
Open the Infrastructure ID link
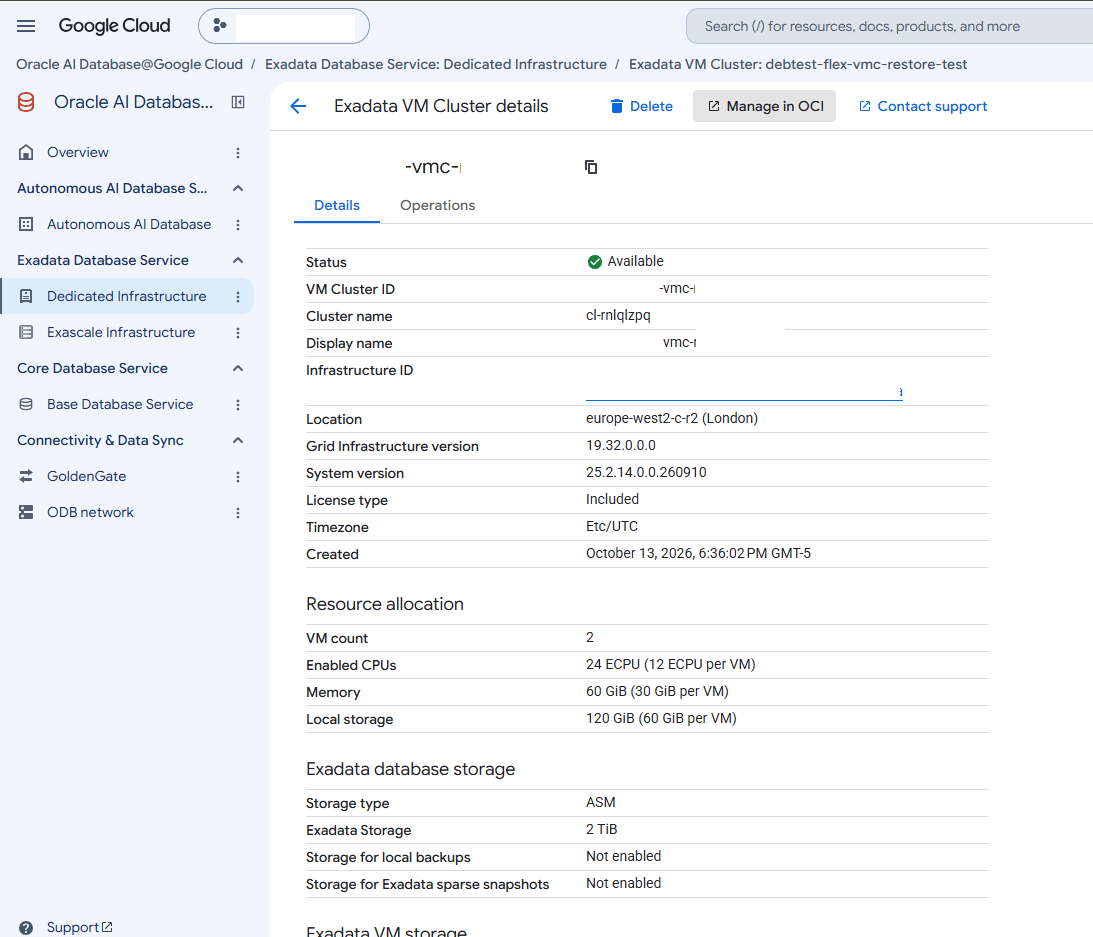(x=744, y=393)
